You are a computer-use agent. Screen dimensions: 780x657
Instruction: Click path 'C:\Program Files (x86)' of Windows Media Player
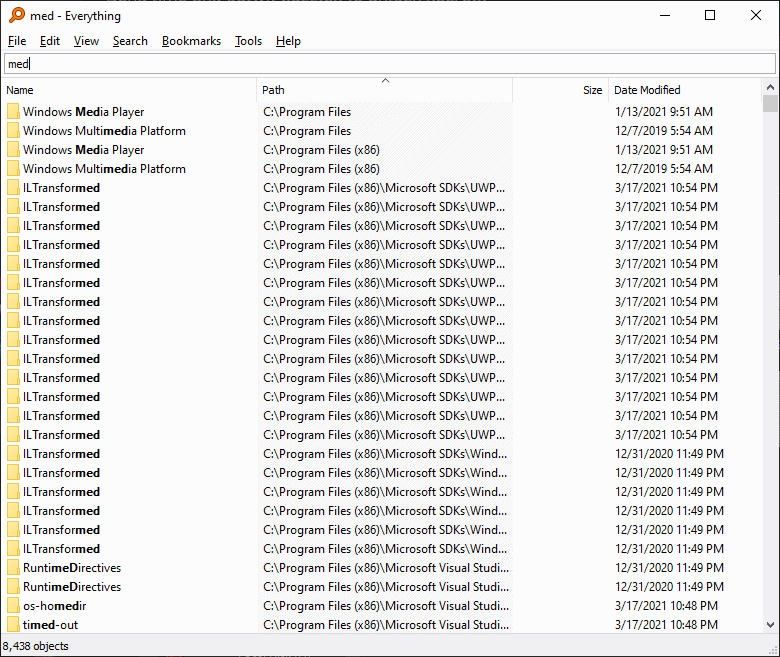321,150
